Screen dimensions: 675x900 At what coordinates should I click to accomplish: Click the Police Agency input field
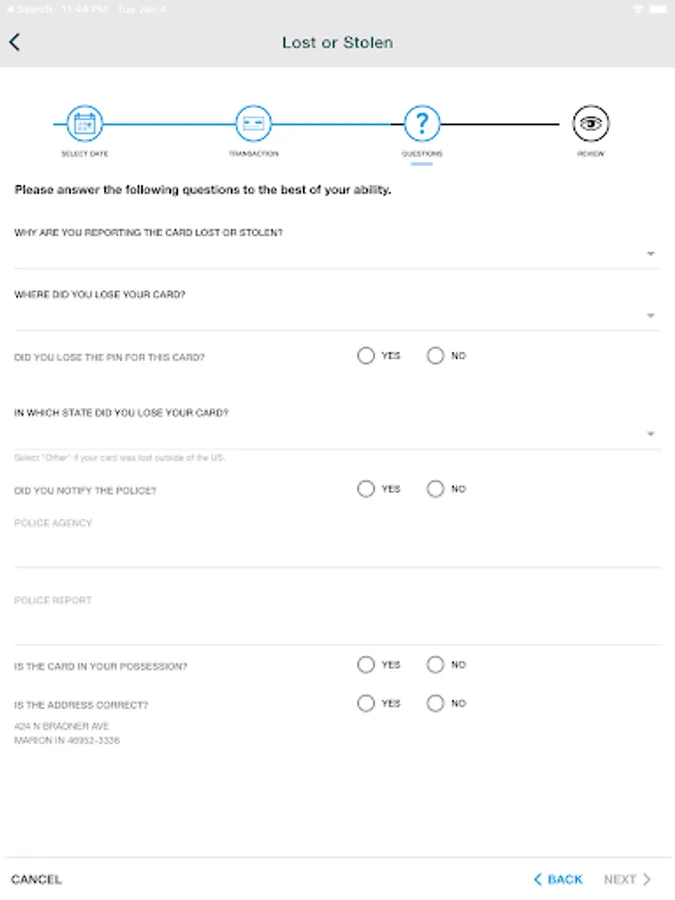click(x=337, y=549)
